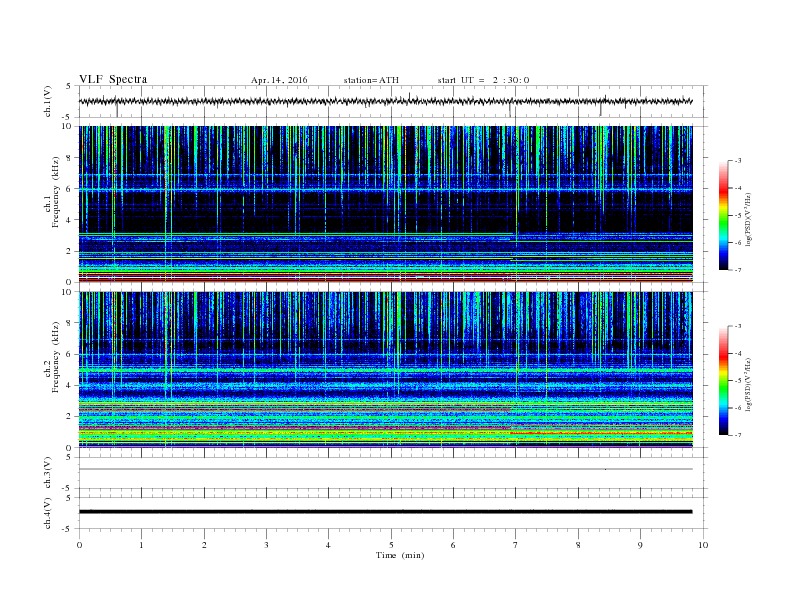Click the "-3" label on ch.1 color bar

coord(738,161)
